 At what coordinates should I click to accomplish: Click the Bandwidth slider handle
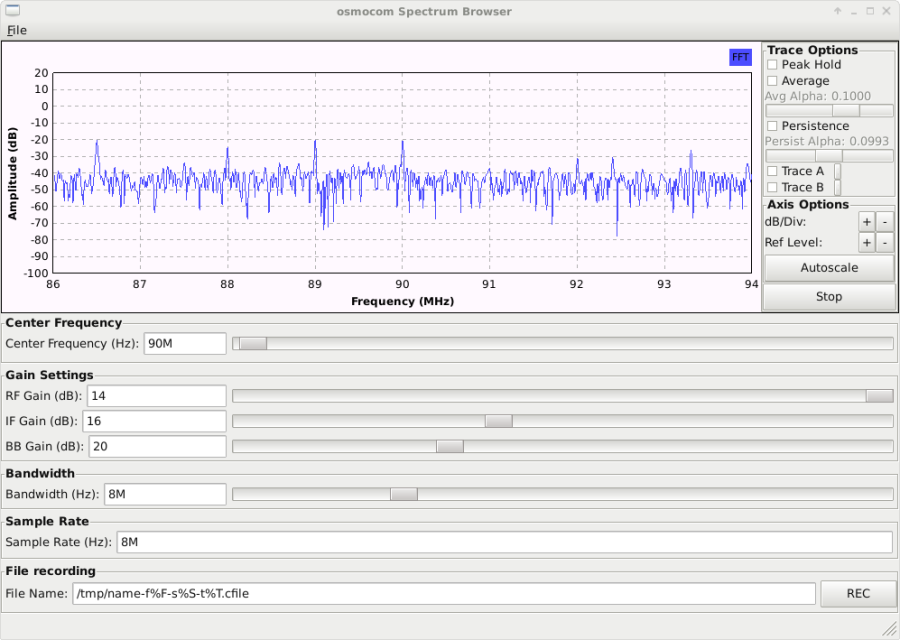[x=404, y=494]
